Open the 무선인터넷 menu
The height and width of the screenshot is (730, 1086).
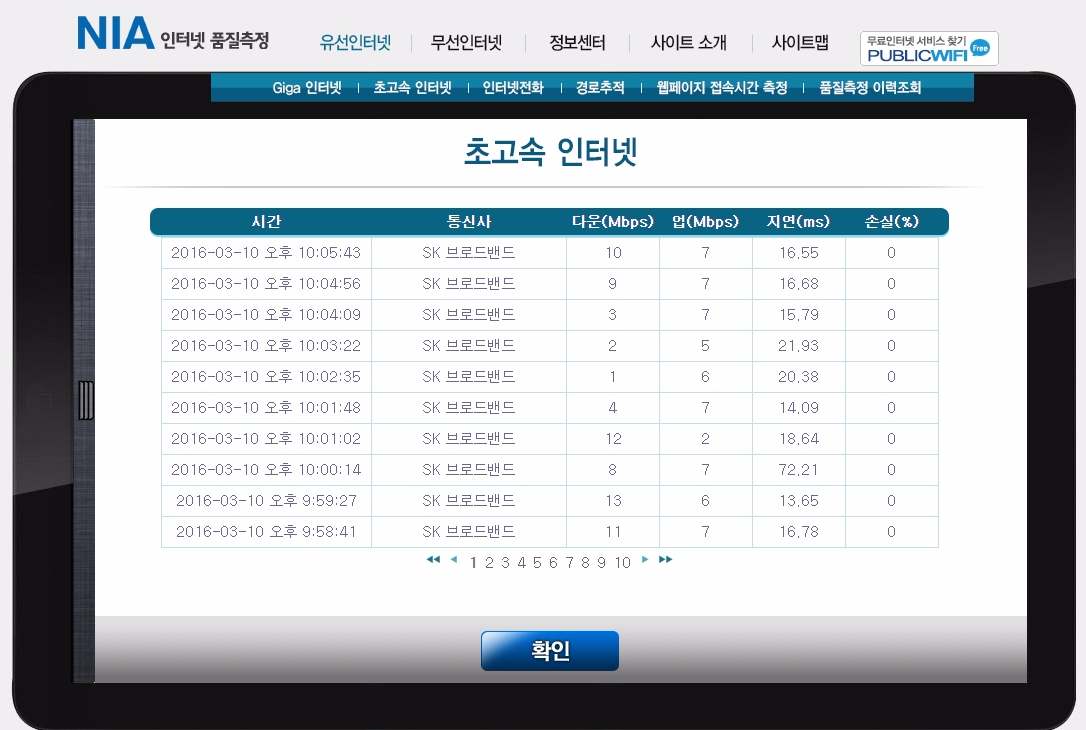point(466,43)
